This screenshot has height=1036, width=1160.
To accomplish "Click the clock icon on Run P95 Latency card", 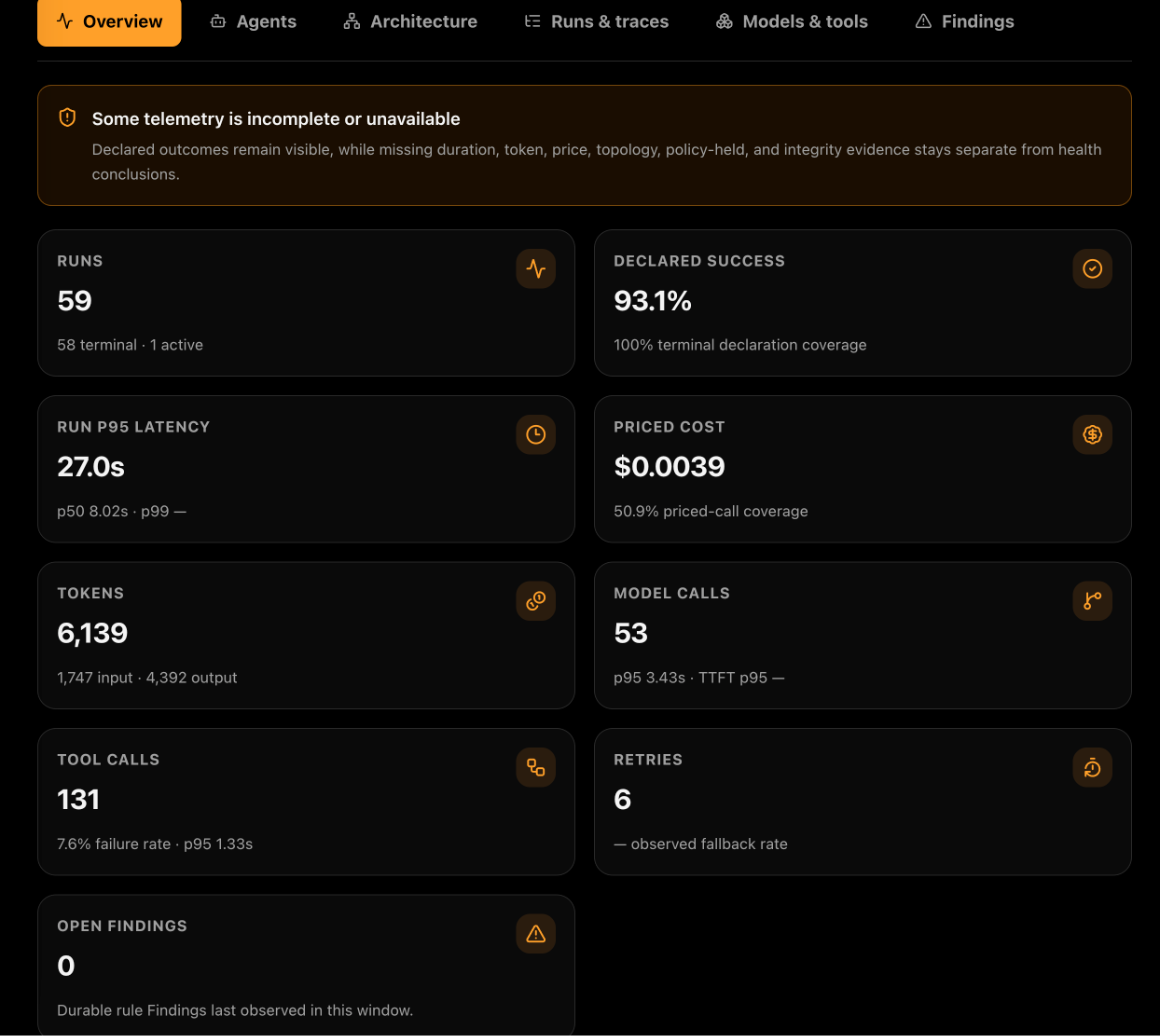I will coord(536,434).
